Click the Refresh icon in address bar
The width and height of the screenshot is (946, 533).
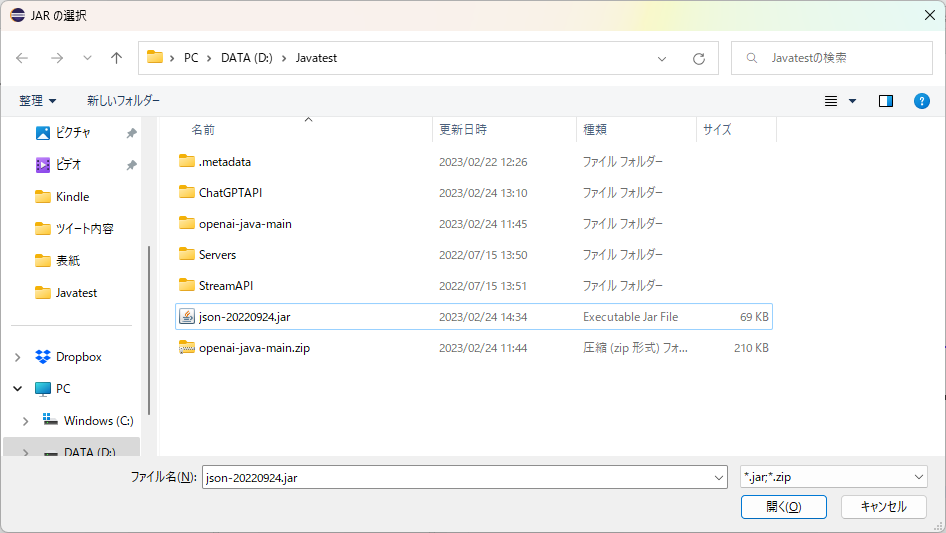[x=699, y=58]
